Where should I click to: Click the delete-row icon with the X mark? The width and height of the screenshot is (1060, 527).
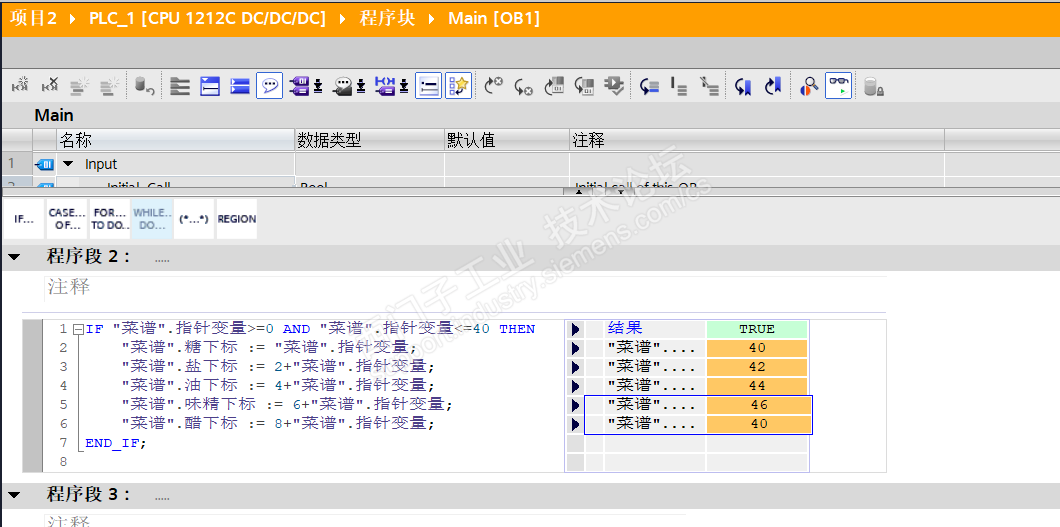point(51,86)
